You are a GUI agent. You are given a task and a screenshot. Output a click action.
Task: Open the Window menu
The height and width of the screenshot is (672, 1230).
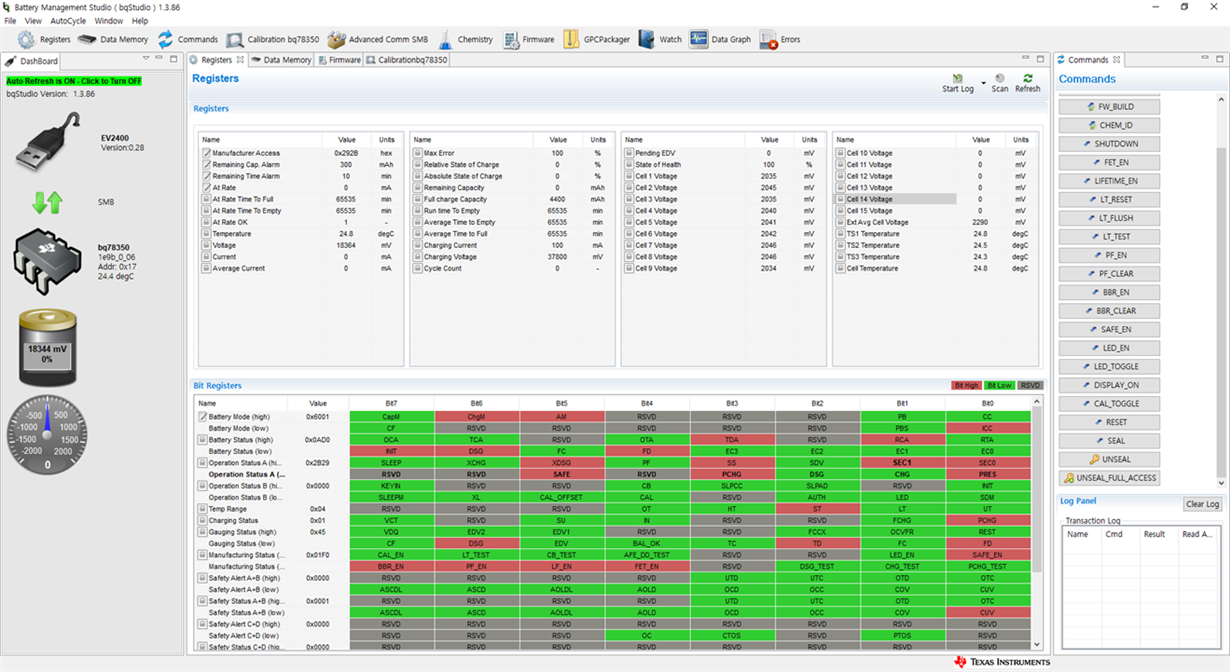[x=109, y=20]
